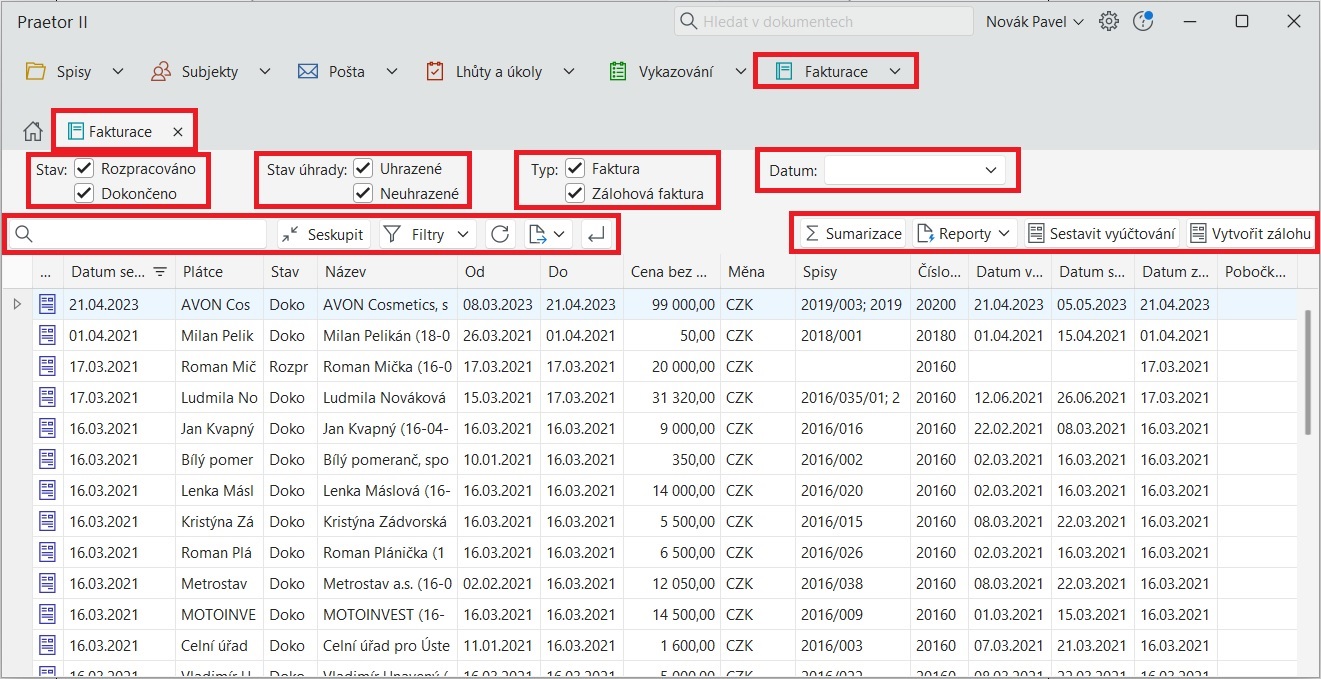The image size is (1321, 679).
Task: Click the vertical scrollbar of the table
Action: [1309, 370]
